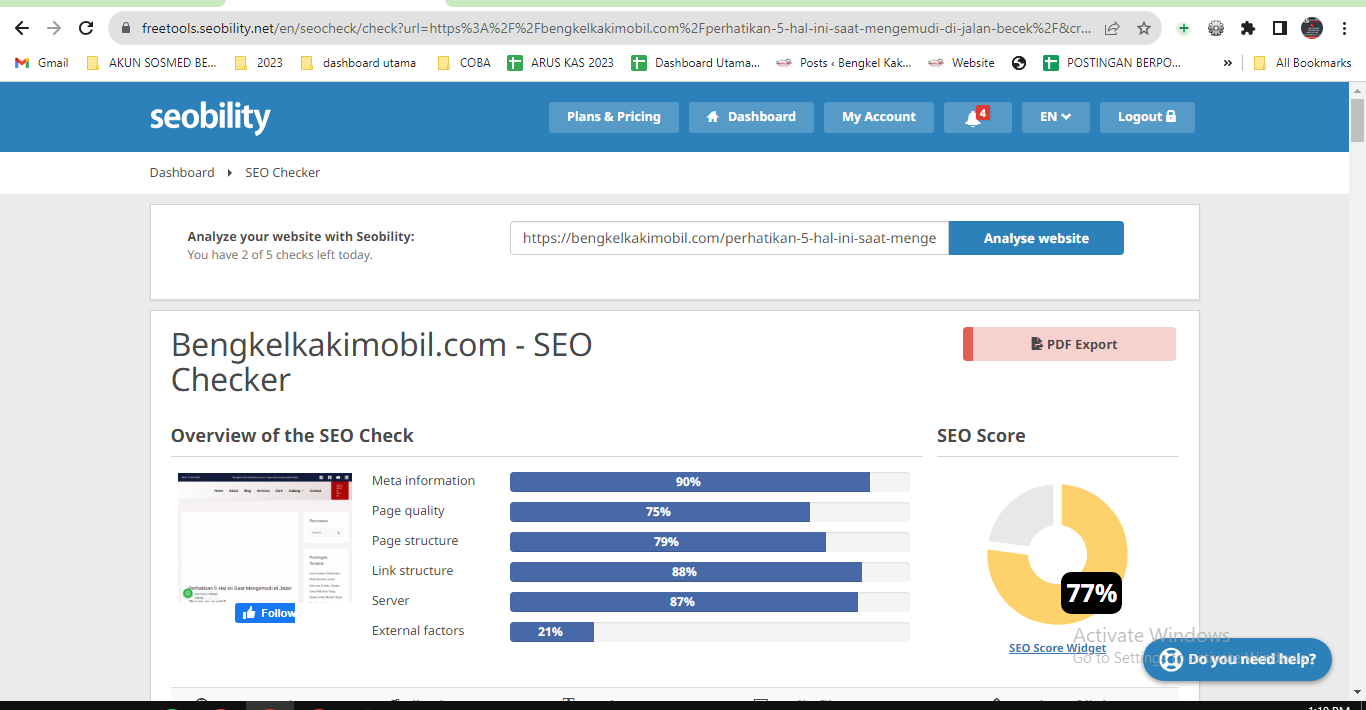Click the SEO score donut chart
The height and width of the screenshot is (710, 1366).
tap(1057, 554)
